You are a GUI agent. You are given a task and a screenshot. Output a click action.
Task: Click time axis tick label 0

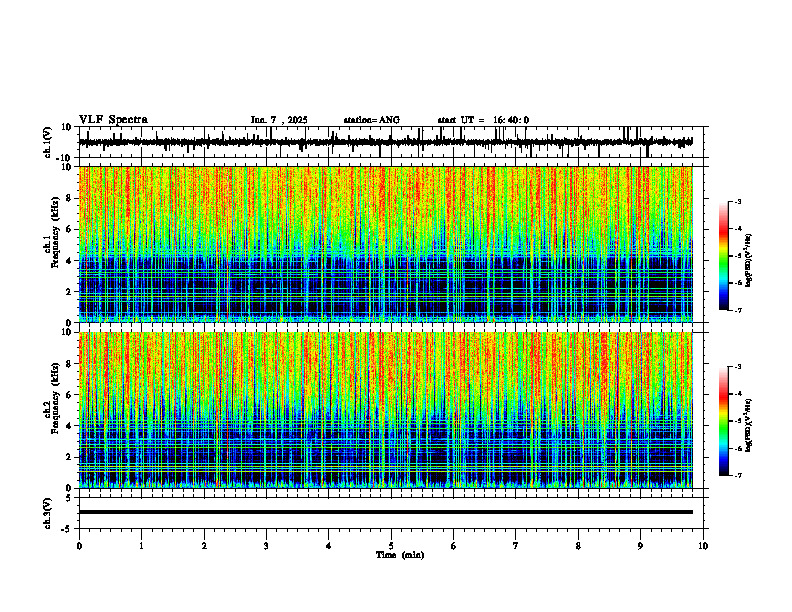pos(79,546)
